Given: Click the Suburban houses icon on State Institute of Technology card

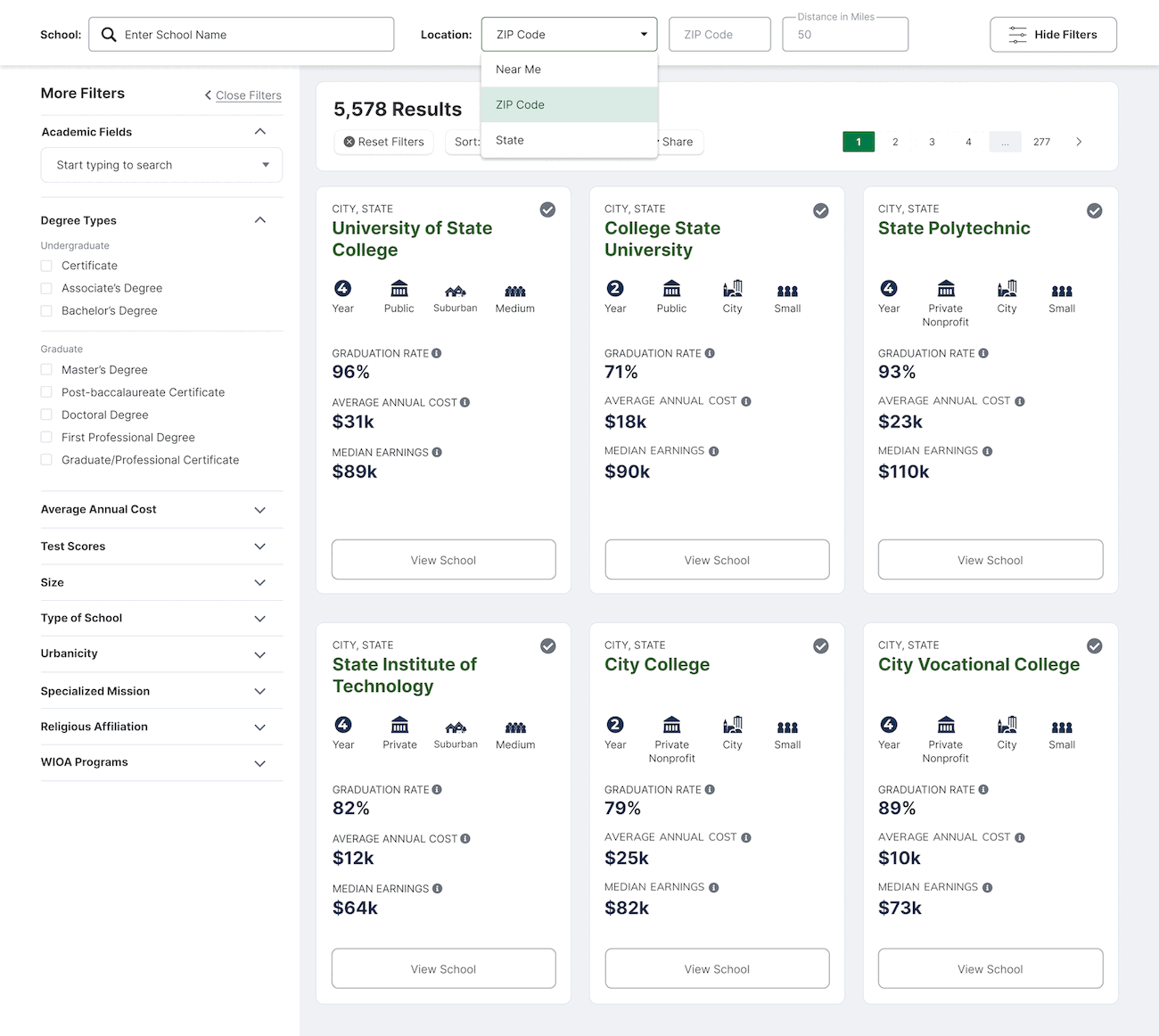Looking at the screenshot, I should tap(456, 728).
